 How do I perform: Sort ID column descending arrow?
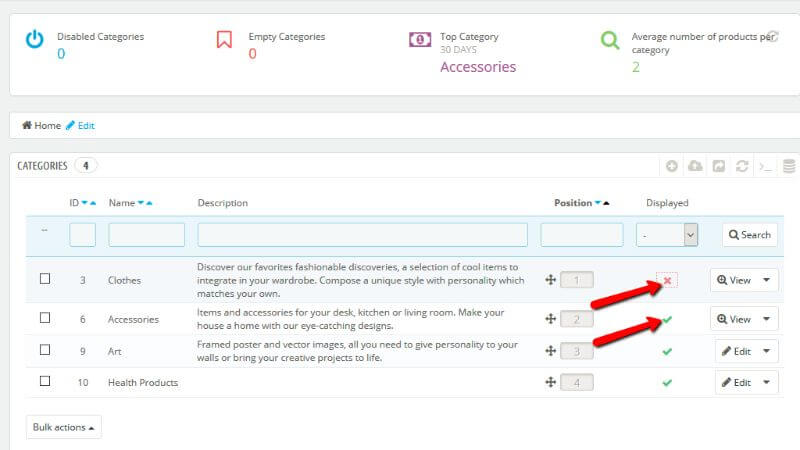click(x=85, y=203)
